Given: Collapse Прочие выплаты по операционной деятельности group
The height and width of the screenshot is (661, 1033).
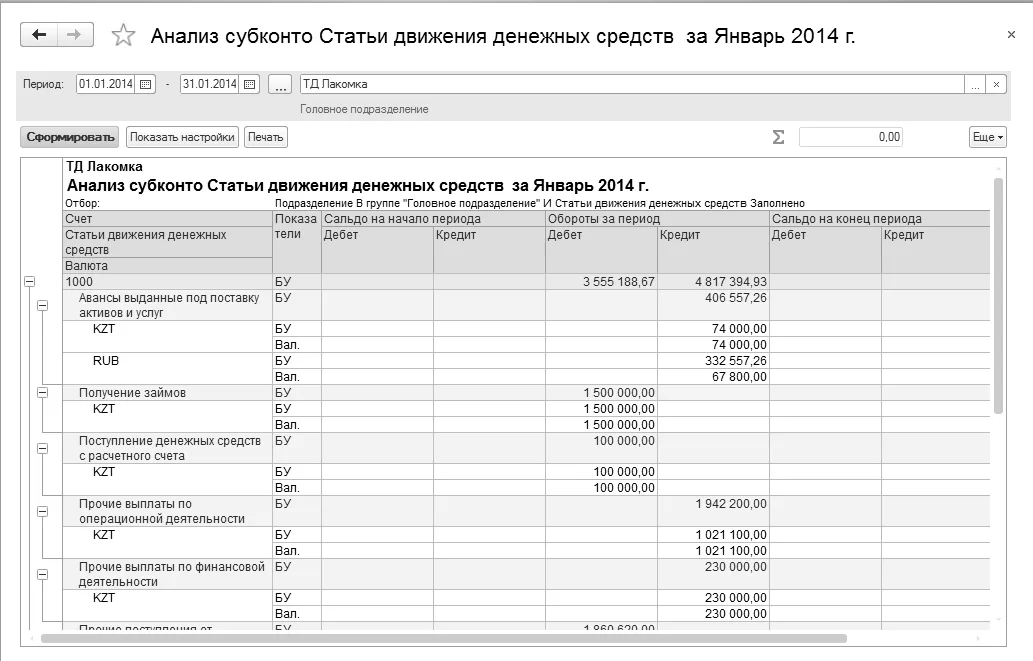Looking at the screenshot, I should click(42, 511).
